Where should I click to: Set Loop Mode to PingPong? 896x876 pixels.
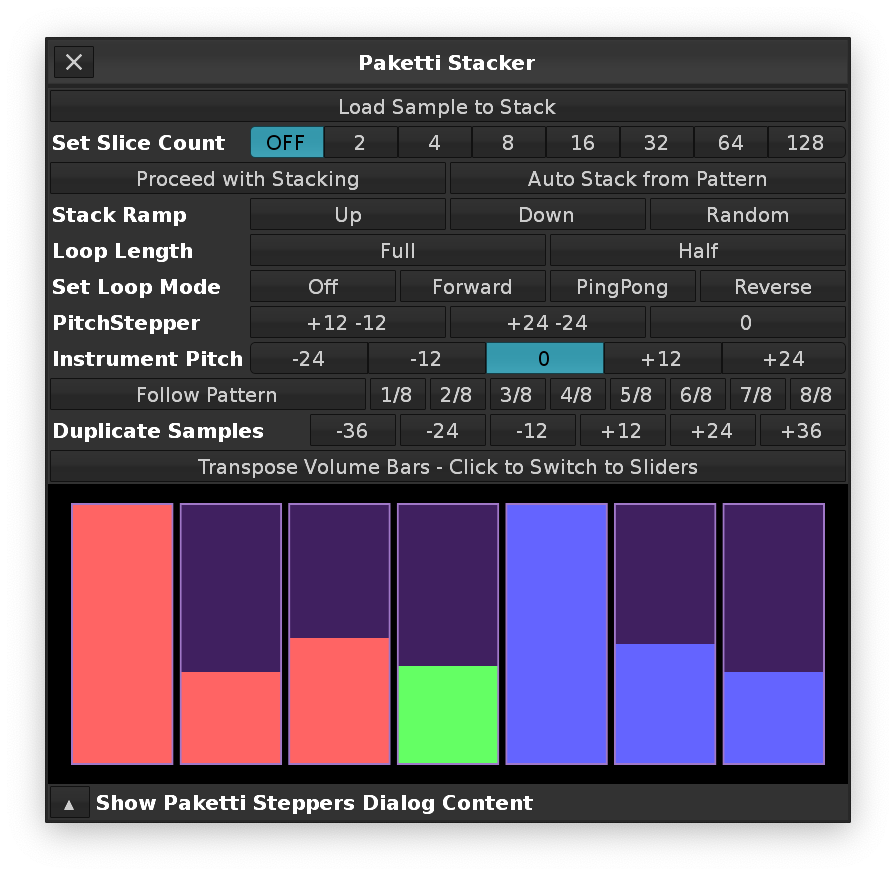tap(622, 287)
